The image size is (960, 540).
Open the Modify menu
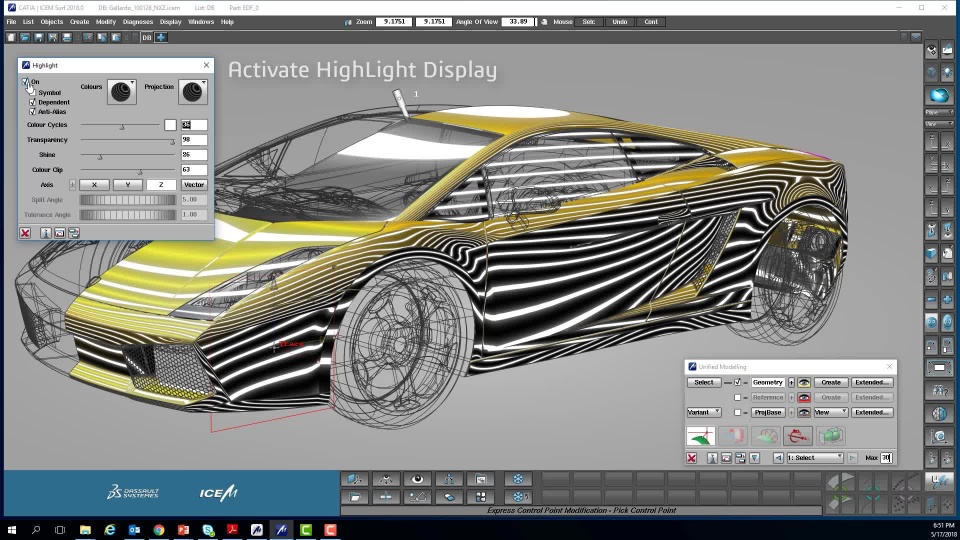(x=106, y=21)
